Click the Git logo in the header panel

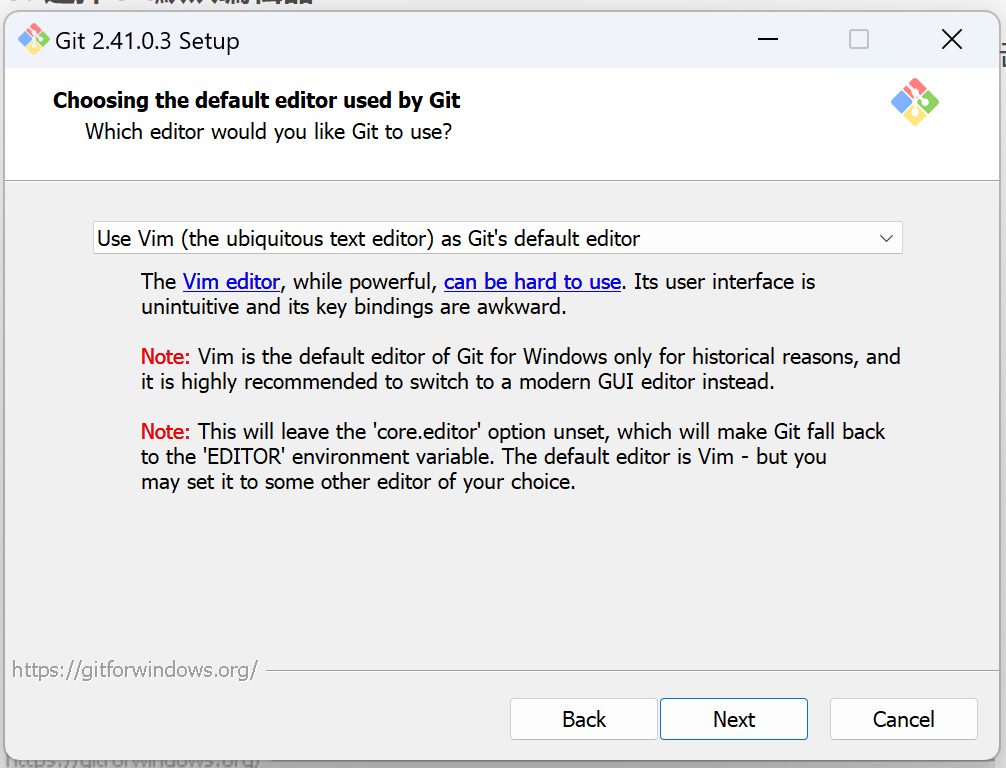click(x=915, y=102)
